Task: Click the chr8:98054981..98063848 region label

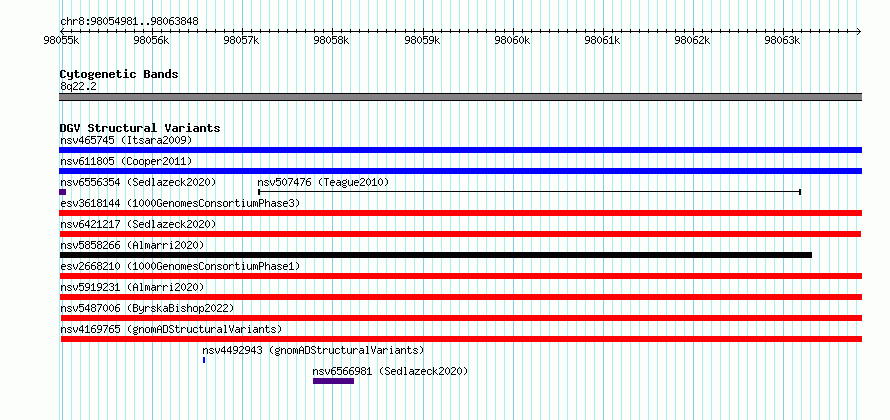Action: click(129, 22)
